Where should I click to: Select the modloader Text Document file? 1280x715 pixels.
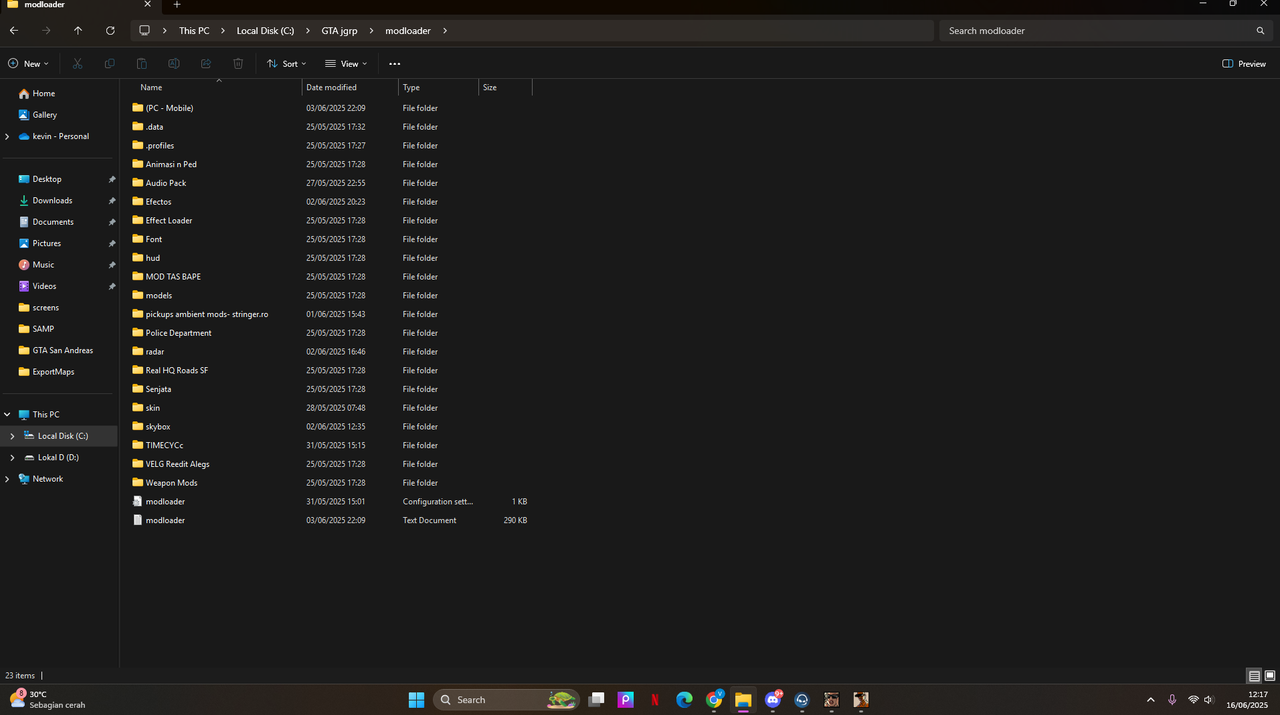[x=165, y=521]
